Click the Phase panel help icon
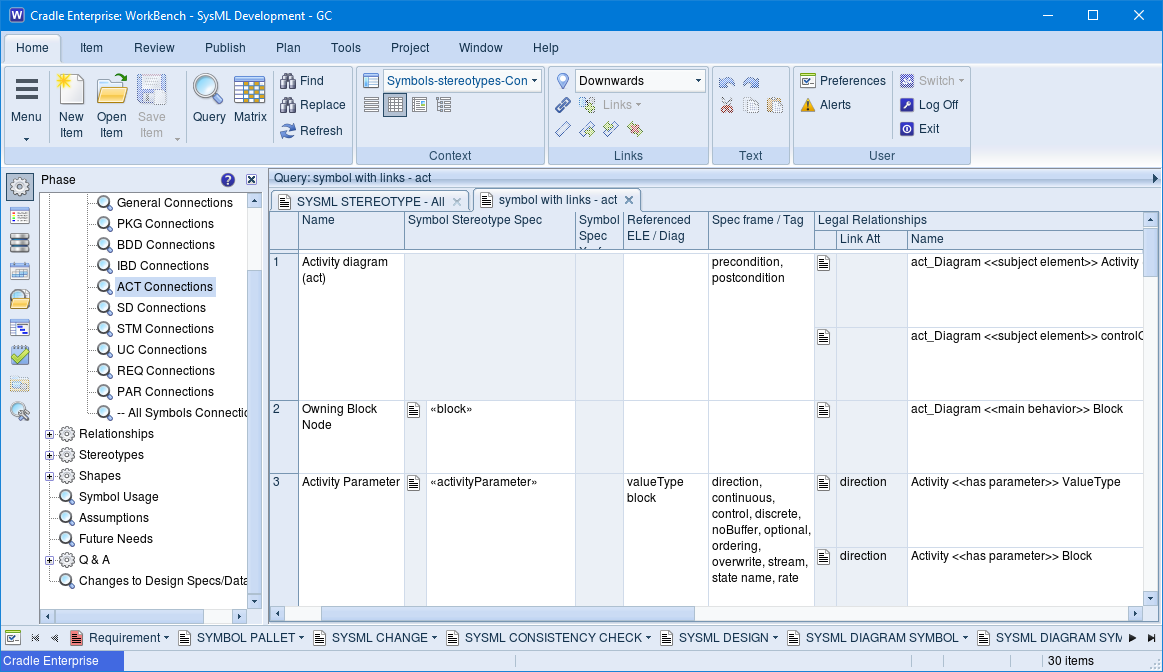The height and width of the screenshot is (672, 1163). [228, 179]
